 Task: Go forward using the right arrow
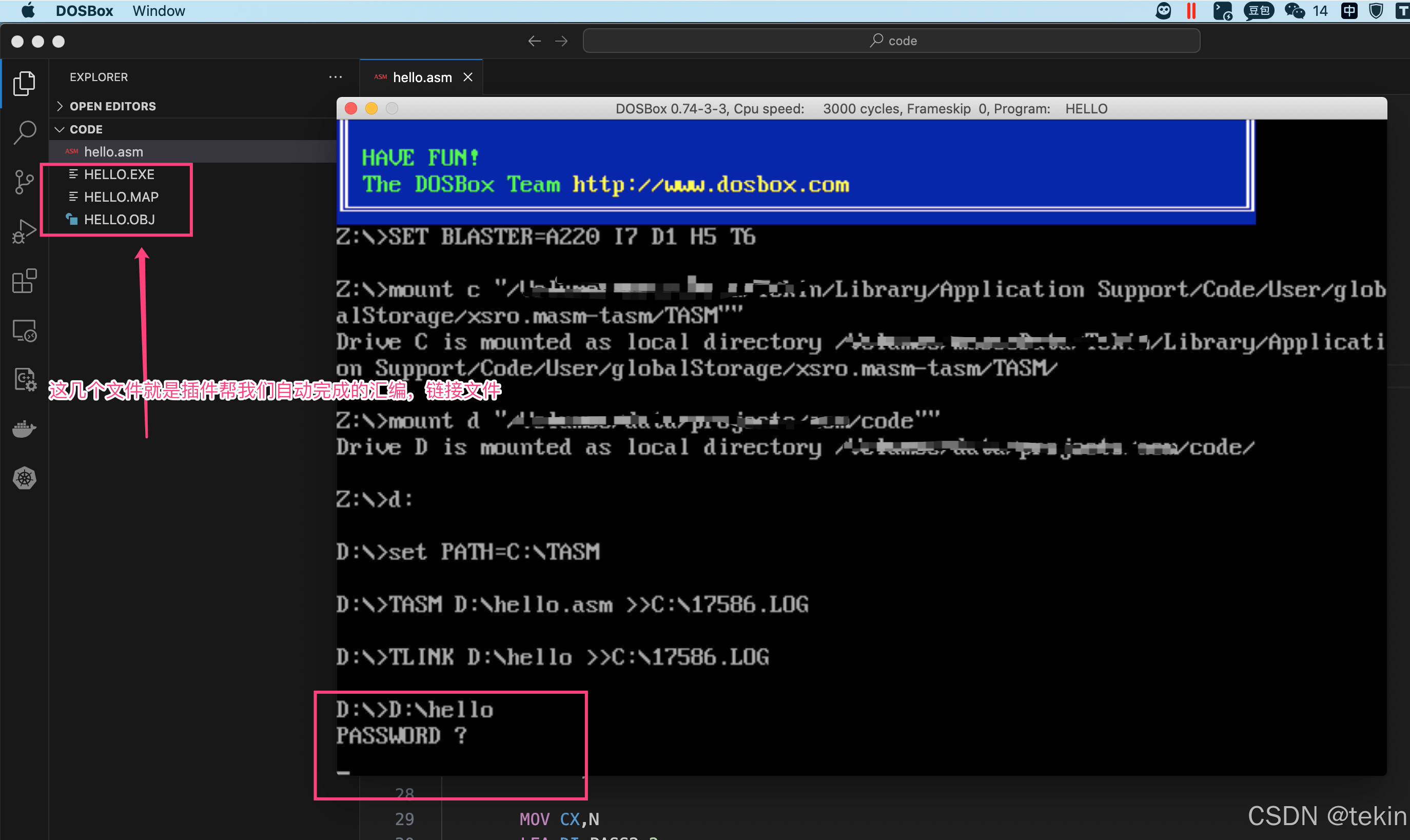coord(561,41)
